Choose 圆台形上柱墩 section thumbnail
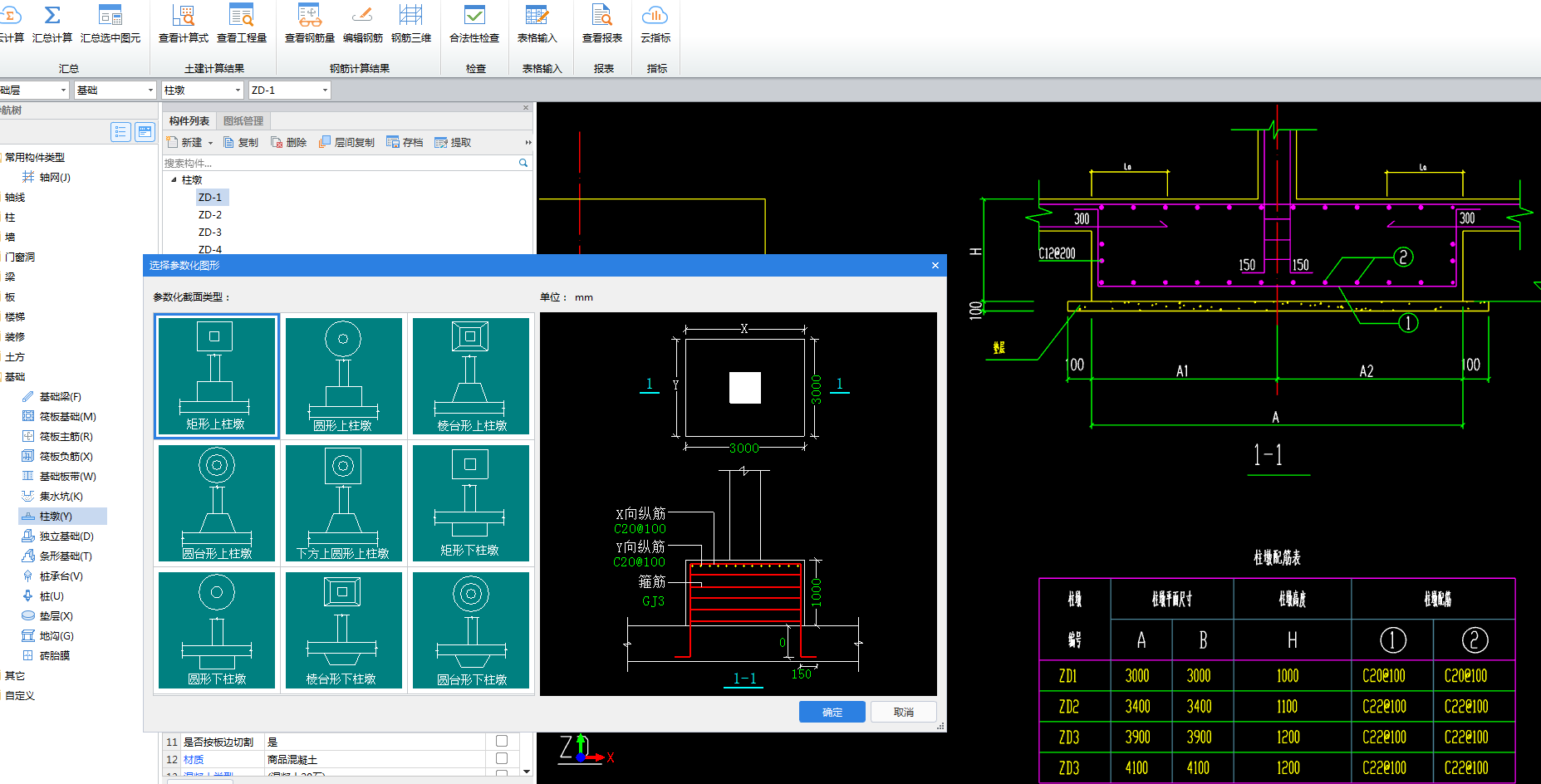Image resolution: width=1541 pixels, height=784 pixels. pyautogui.click(x=217, y=503)
